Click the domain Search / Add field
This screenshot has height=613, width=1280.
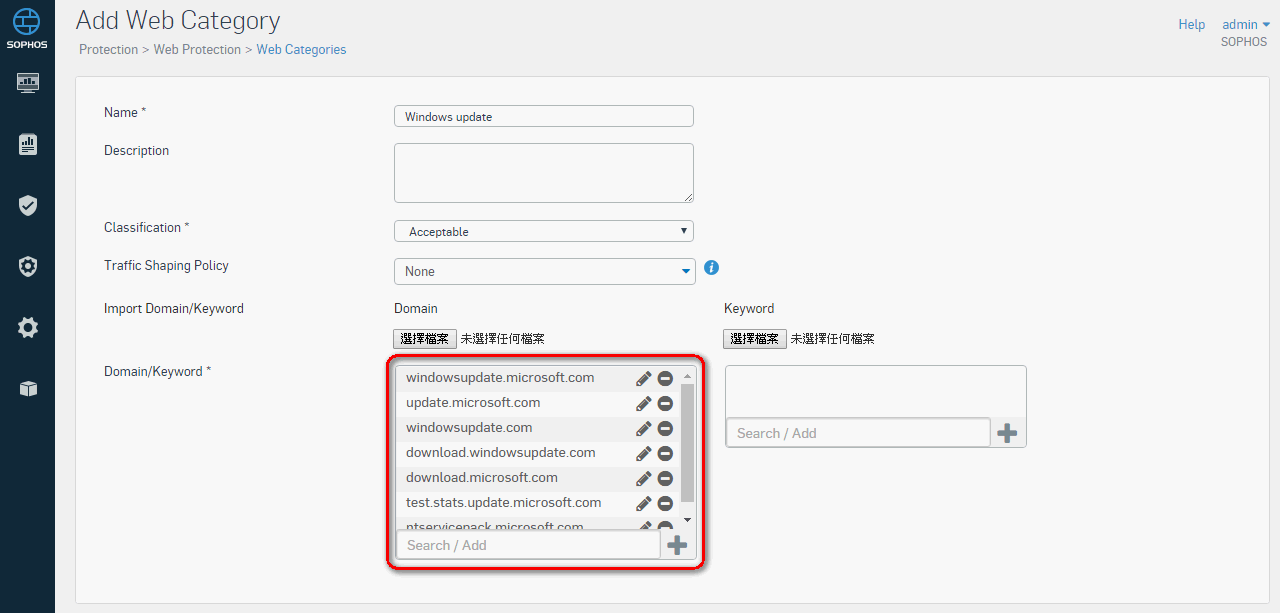[528, 545]
